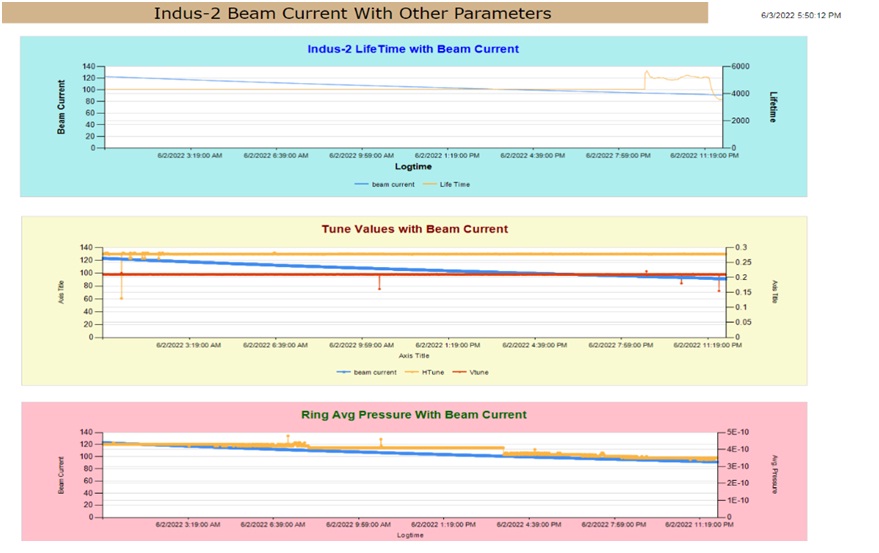The height and width of the screenshot is (553, 879).
Task: Click the '1E-10' tick on the Avg Pressure axis
Action: pos(738,501)
